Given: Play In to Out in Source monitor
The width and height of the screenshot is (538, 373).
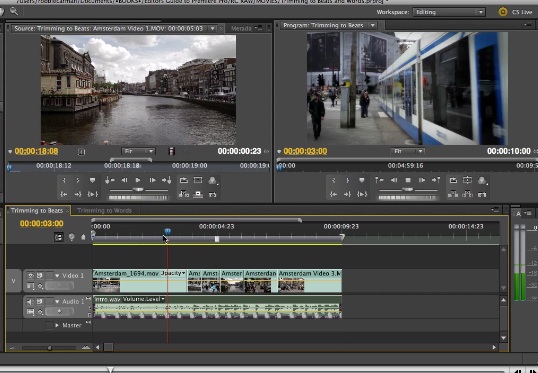Looking at the screenshot, I should point(93,194).
